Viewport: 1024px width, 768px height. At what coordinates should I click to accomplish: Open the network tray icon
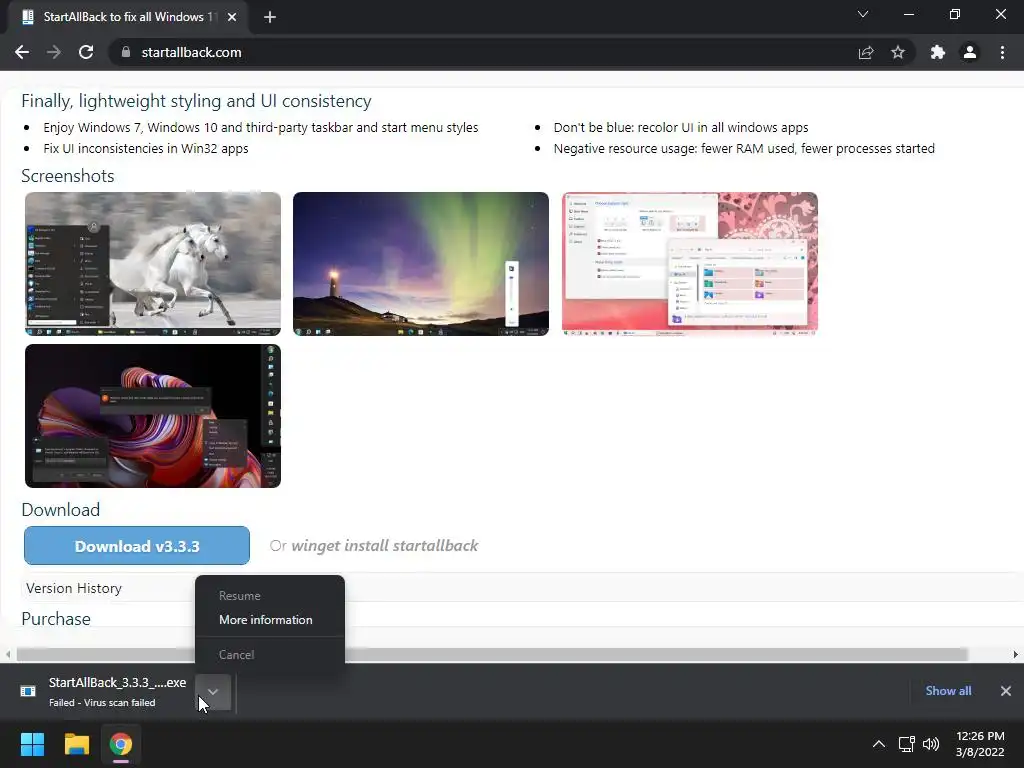[906, 744]
